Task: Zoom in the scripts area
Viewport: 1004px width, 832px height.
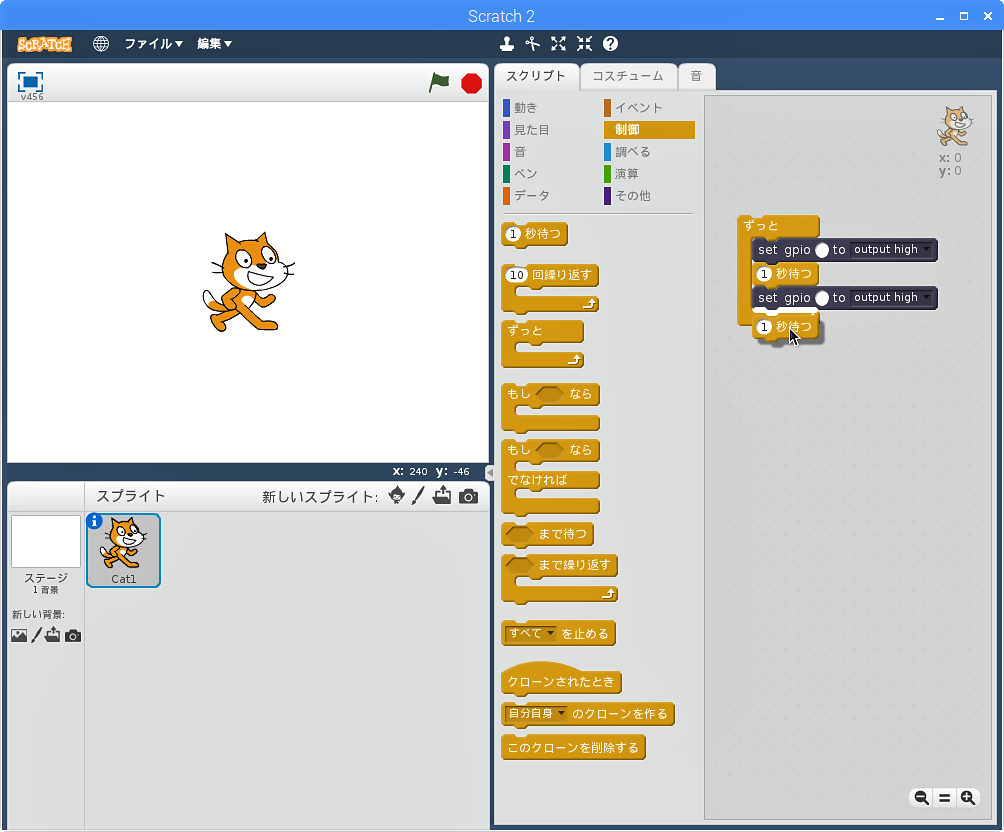Action: point(968,797)
